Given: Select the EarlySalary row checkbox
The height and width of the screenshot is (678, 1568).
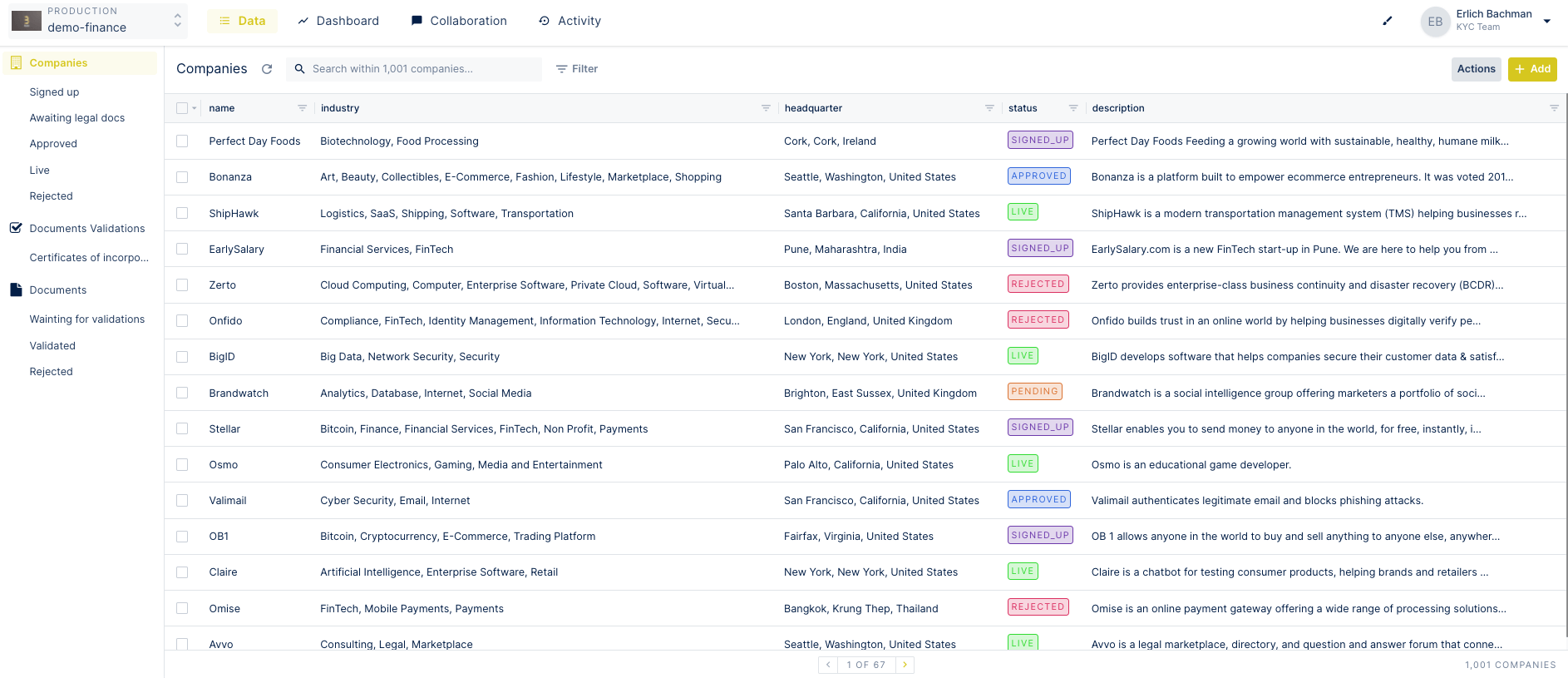Looking at the screenshot, I should coord(182,249).
